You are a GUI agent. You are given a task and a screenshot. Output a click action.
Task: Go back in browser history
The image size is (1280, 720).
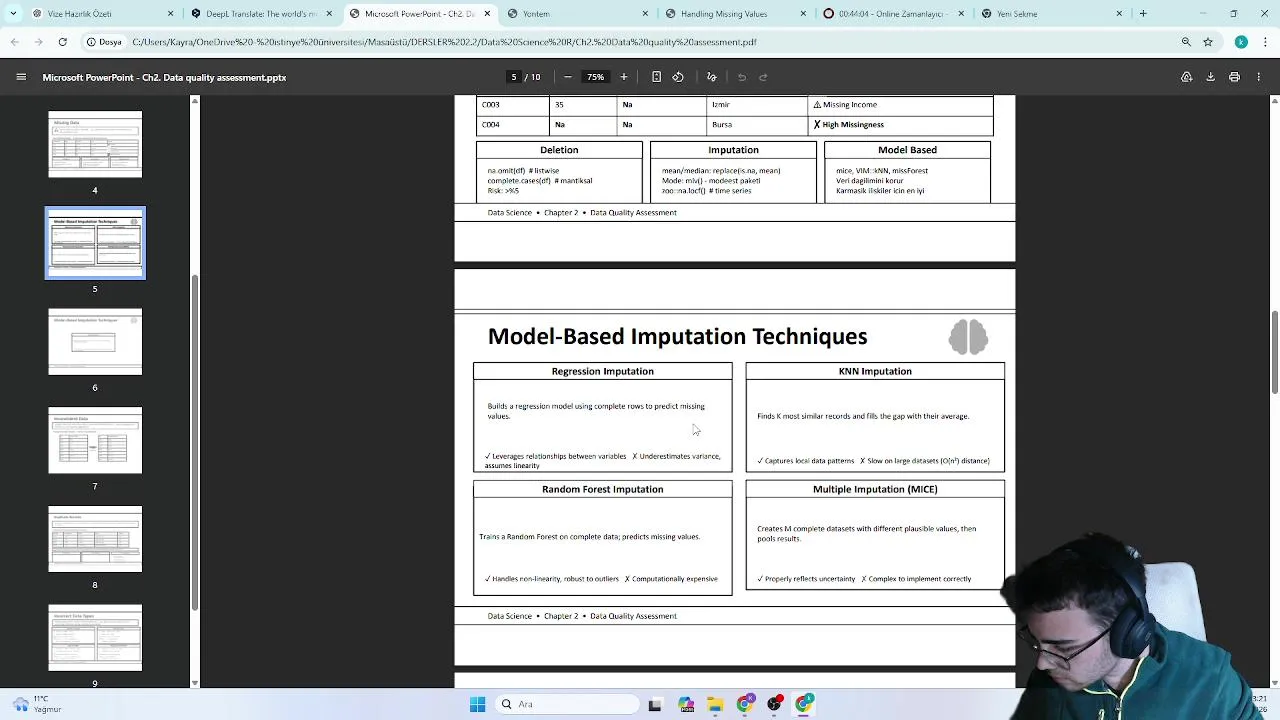(x=15, y=42)
